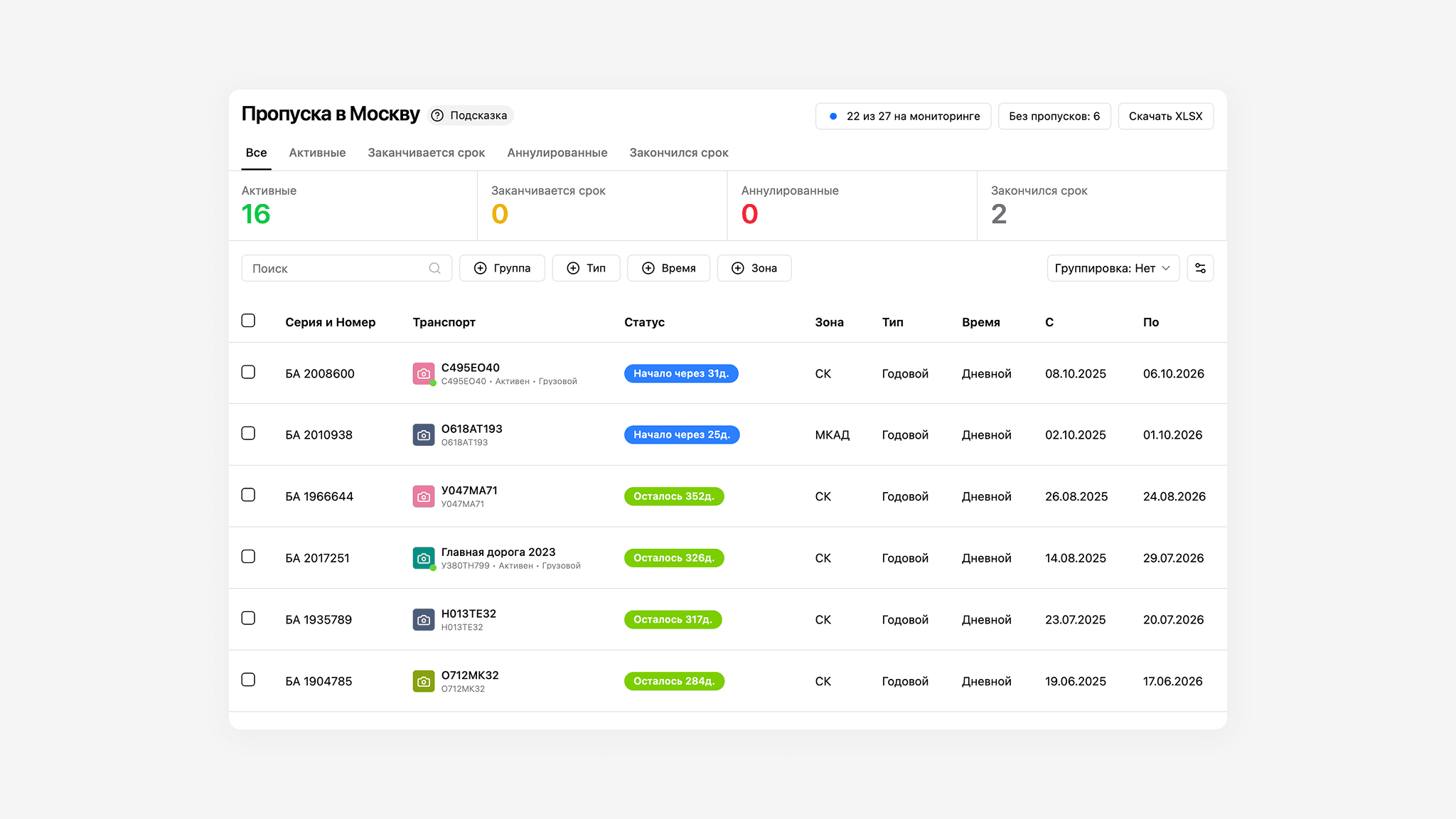This screenshot has height=819, width=1456.
Task: Click dark camera icon for О618АТ193
Action: tap(423, 434)
